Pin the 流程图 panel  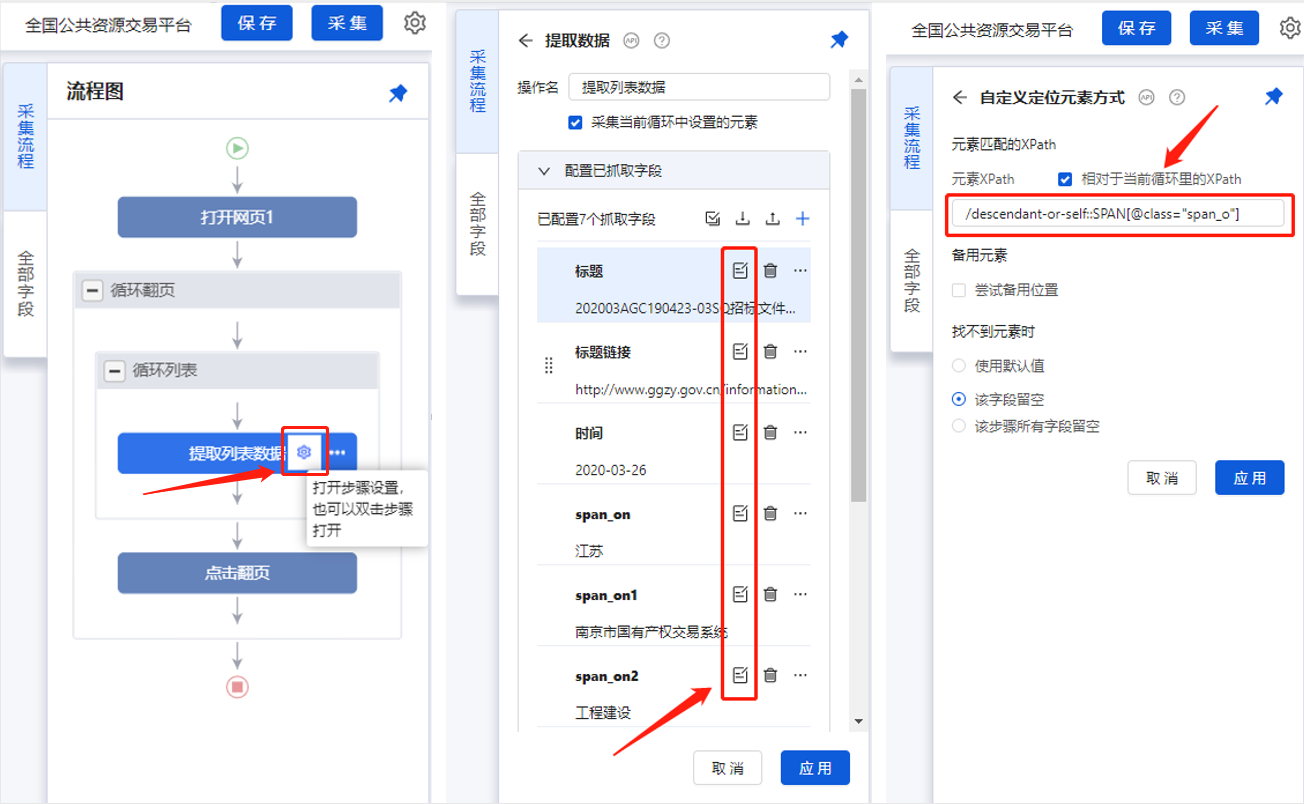(398, 93)
